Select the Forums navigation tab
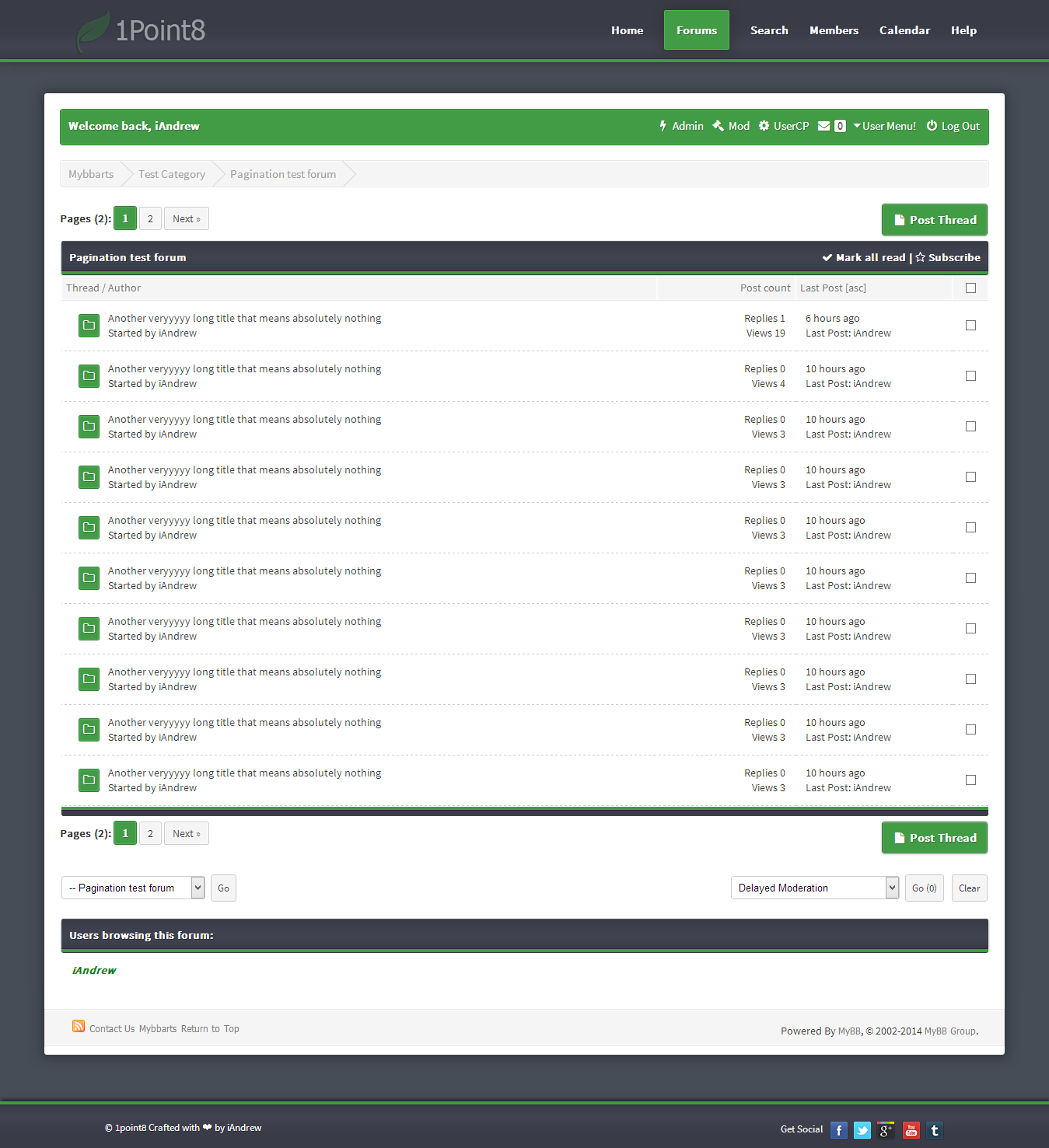Image resolution: width=1049 pixels, height=1148 pixels. pyautogui.click(x=697, y=30)
